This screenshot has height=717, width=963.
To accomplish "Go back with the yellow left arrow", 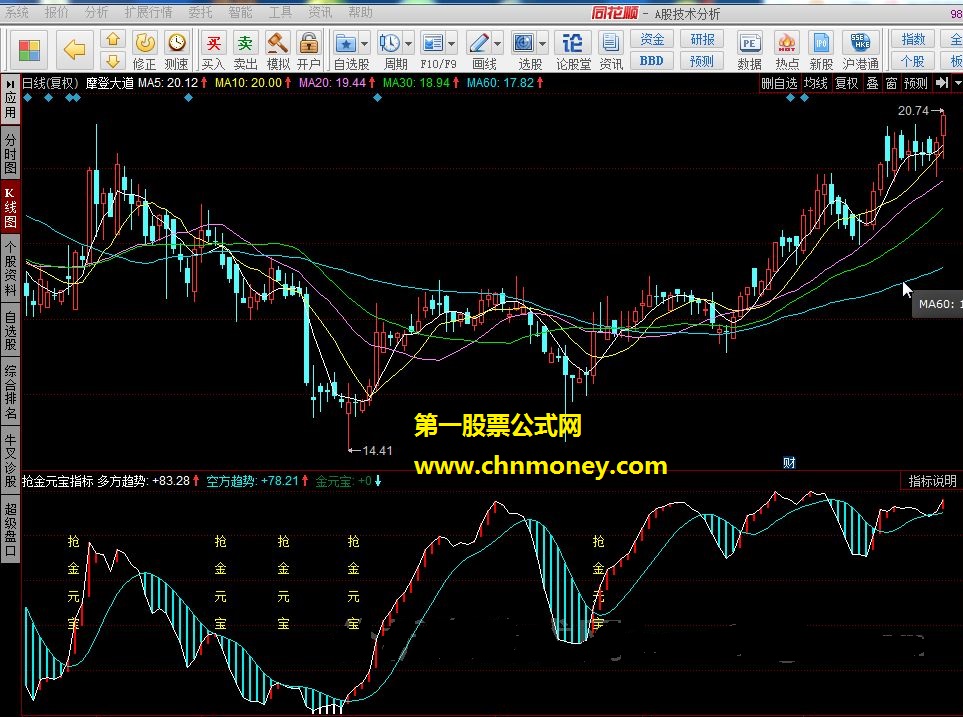I will click(x=74, y=50).
